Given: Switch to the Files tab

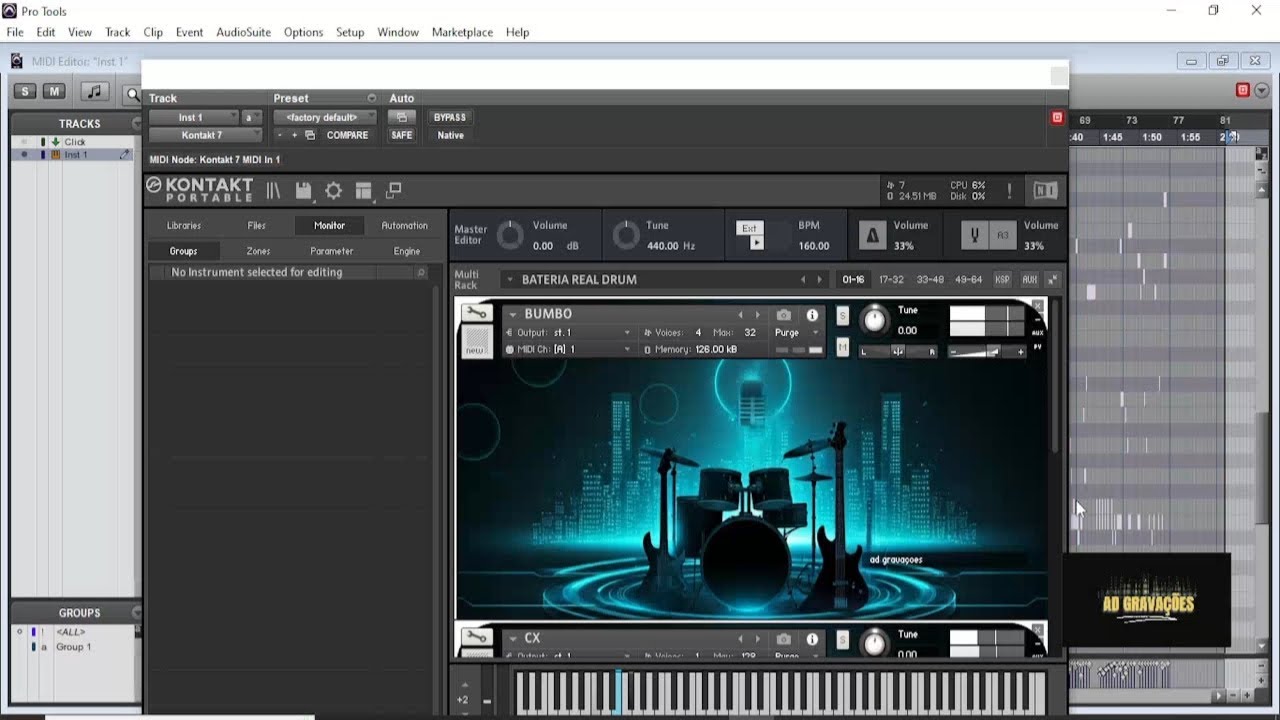Looking at the screenshot, I should point(257,226).
